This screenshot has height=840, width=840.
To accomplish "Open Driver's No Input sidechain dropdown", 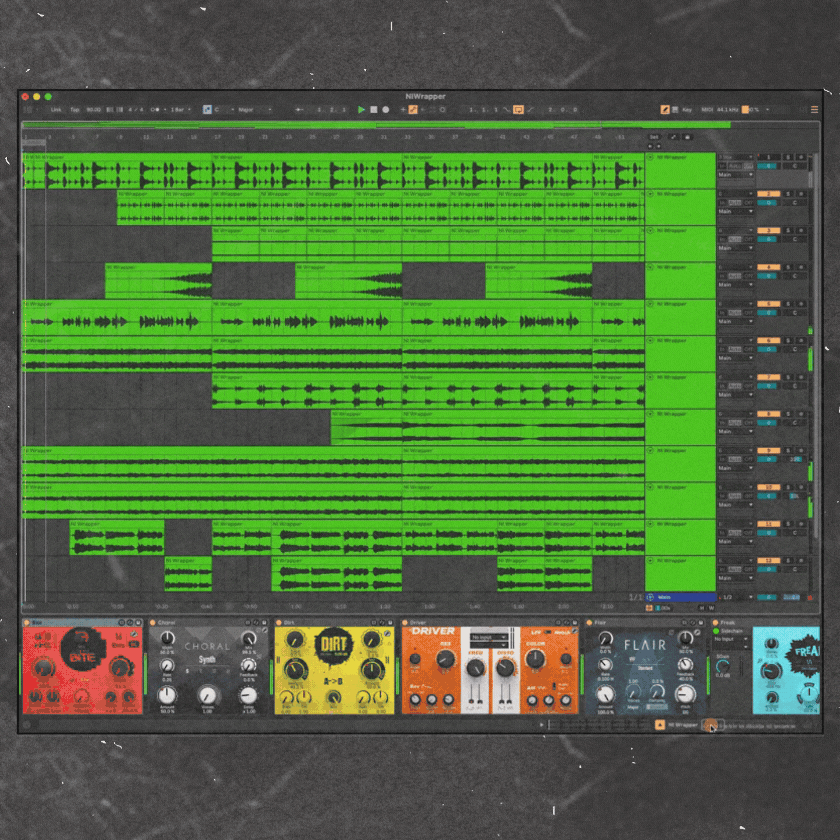I will click(489, 637).
